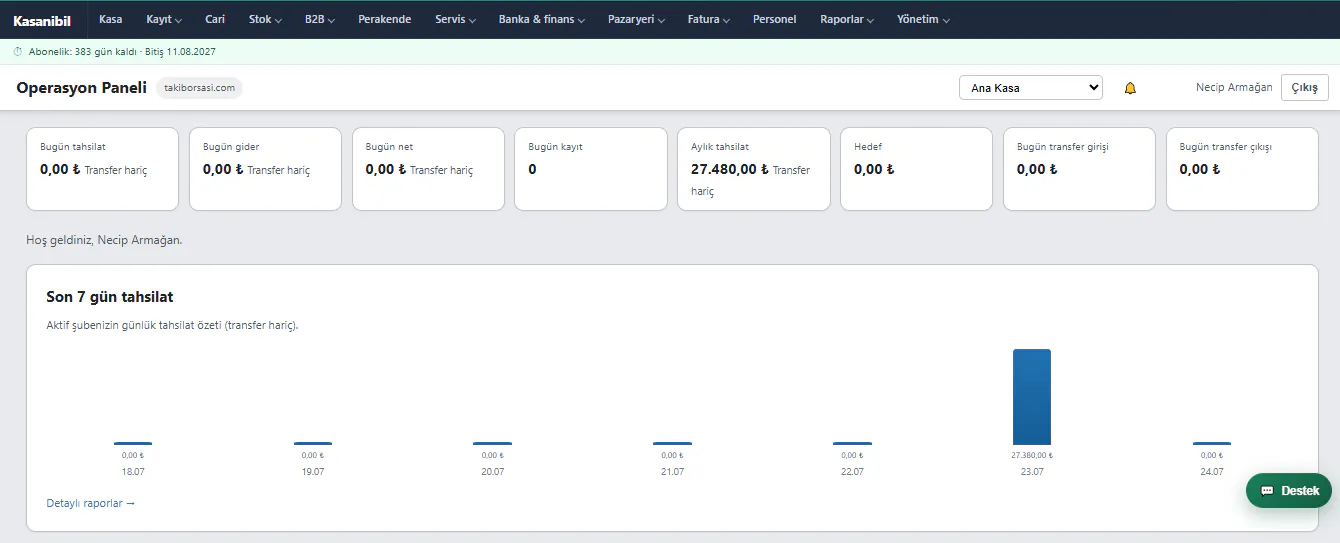
Task: Open the Personel menu item
Action: click(x=775, y=20)
